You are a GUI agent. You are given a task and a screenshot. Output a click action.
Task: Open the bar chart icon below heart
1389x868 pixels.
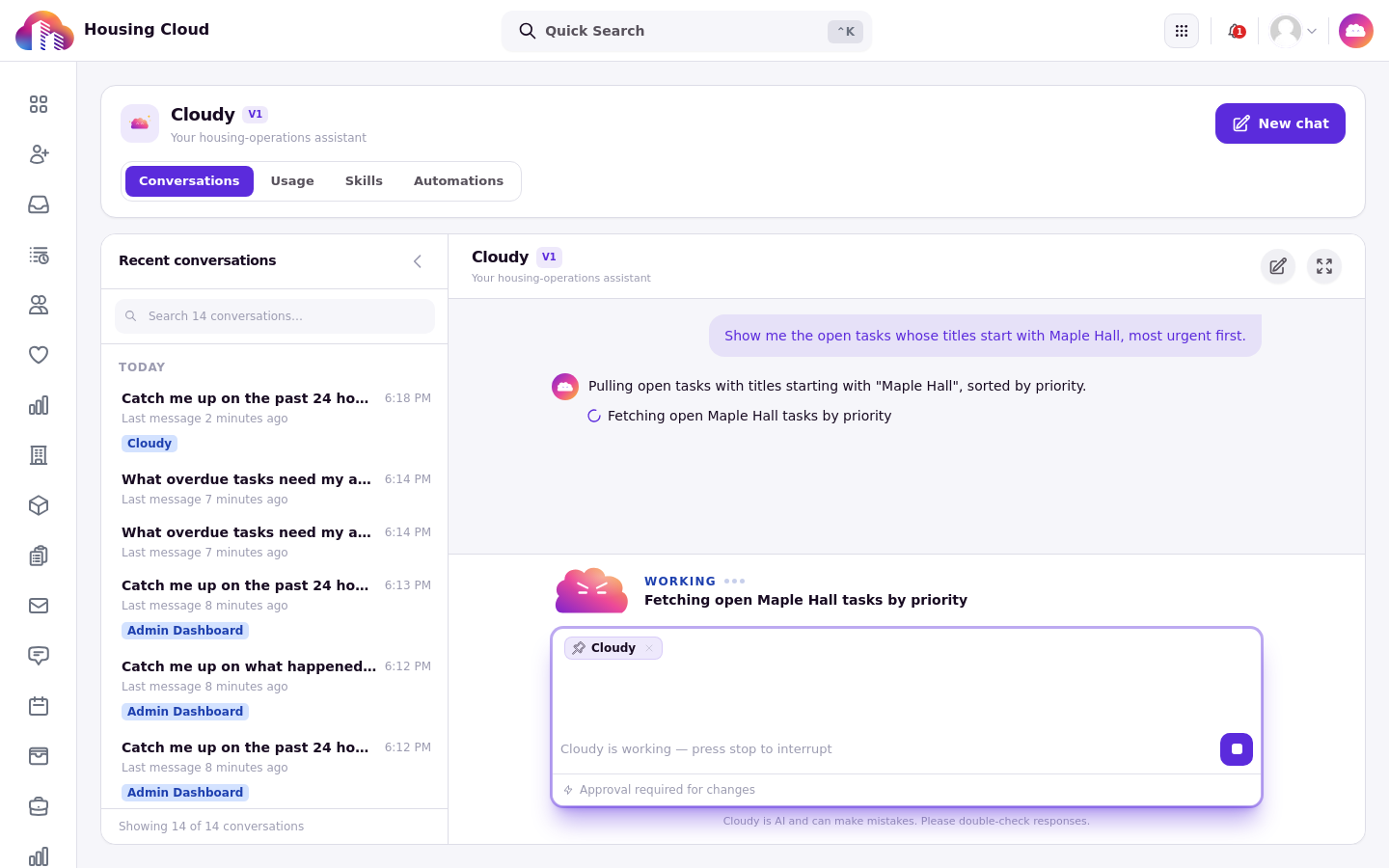pos(39,405)
